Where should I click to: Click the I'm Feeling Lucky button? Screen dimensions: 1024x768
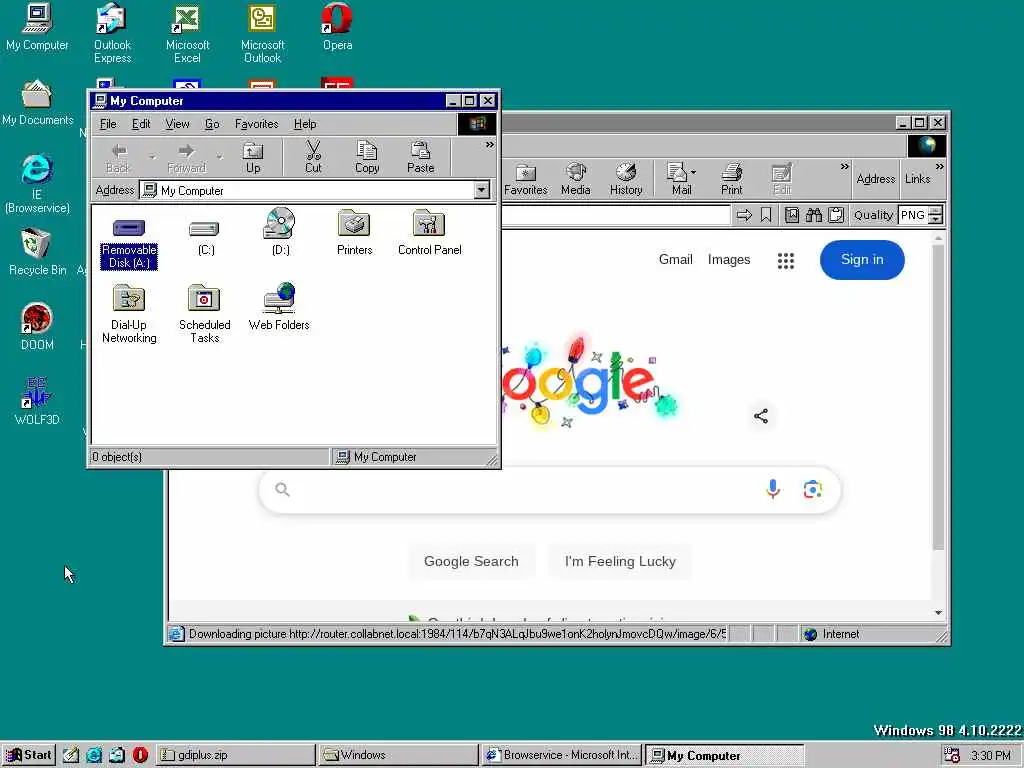coord(620,561)
